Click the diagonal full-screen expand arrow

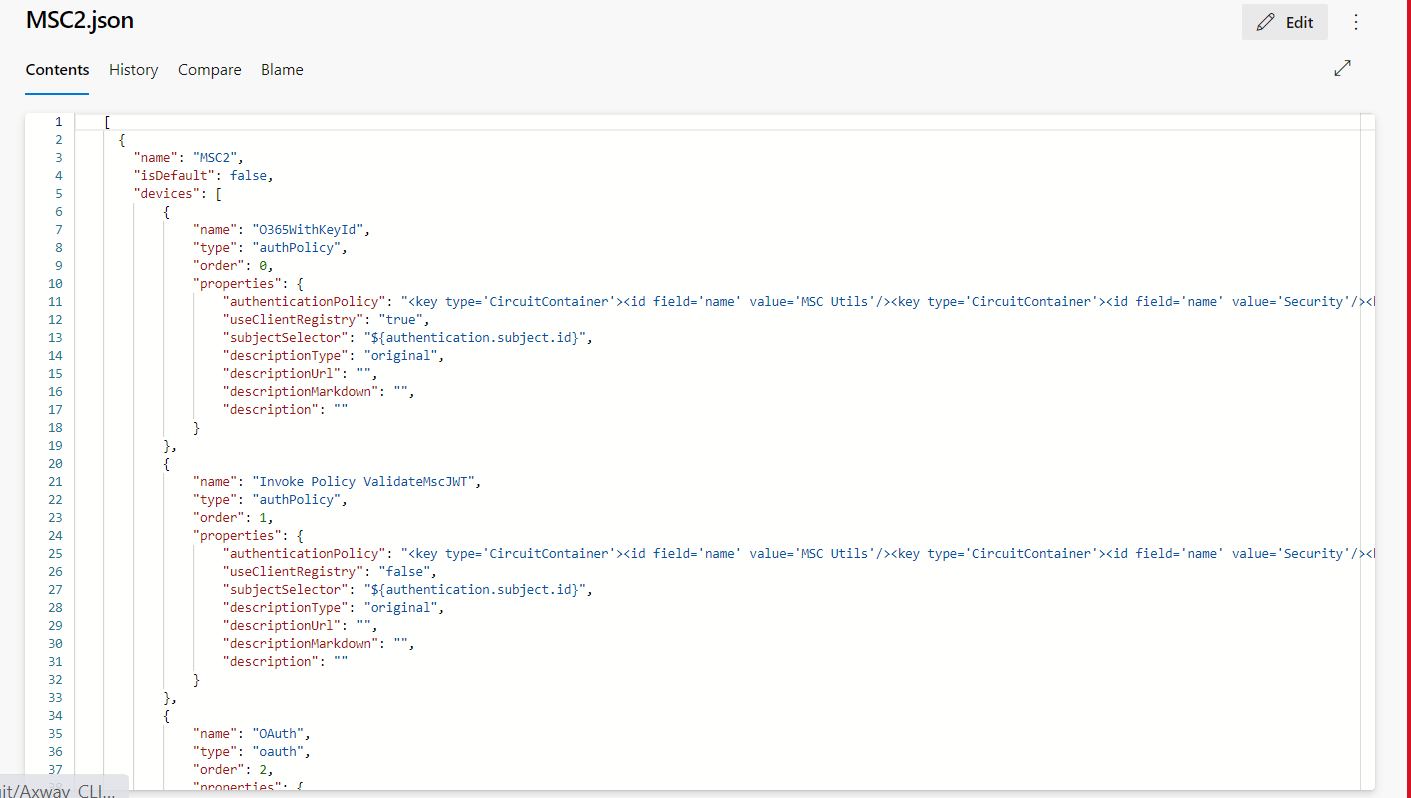(x=1342, y=68)
